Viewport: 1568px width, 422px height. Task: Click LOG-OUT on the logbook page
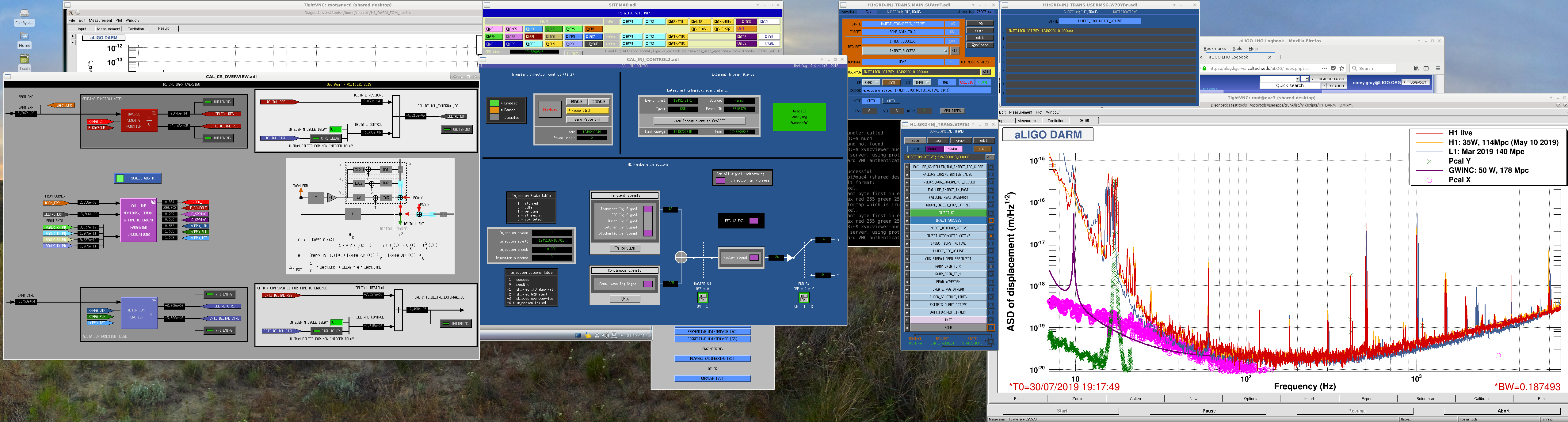coord(1415,82)
